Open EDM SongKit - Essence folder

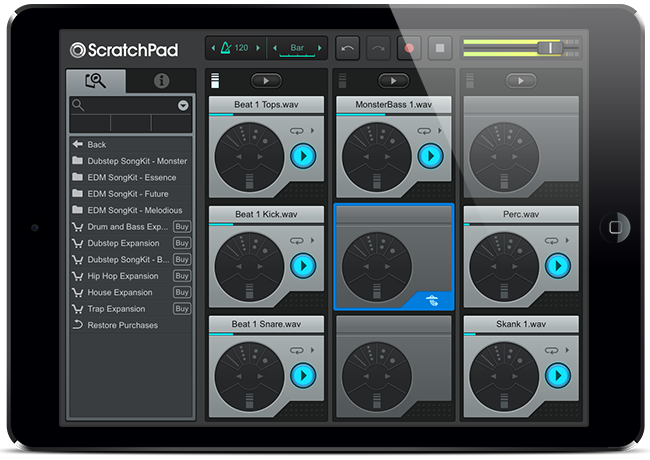[x=131, y=177]
